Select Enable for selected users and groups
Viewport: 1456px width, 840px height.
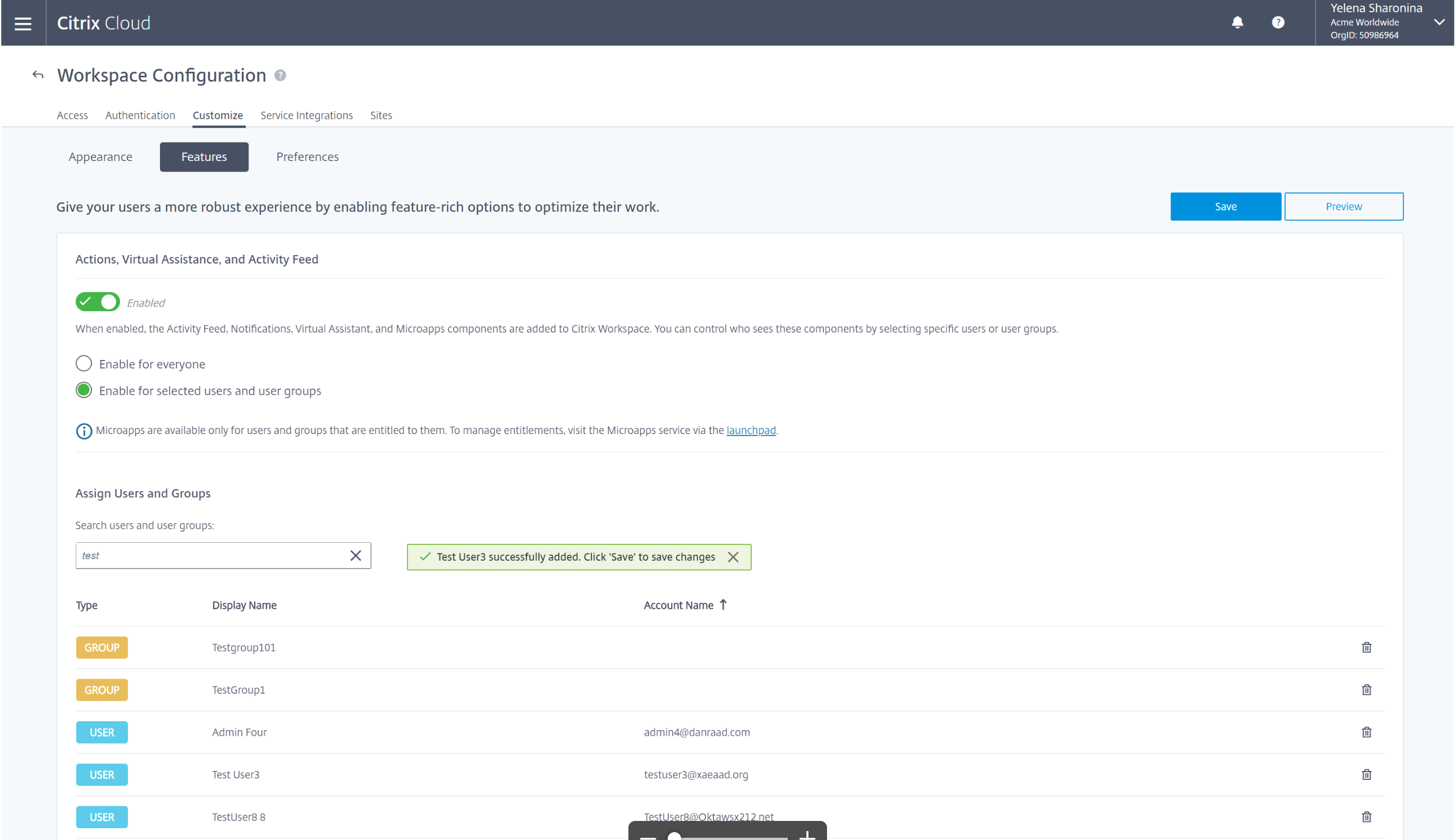click(x=84, y=391)
